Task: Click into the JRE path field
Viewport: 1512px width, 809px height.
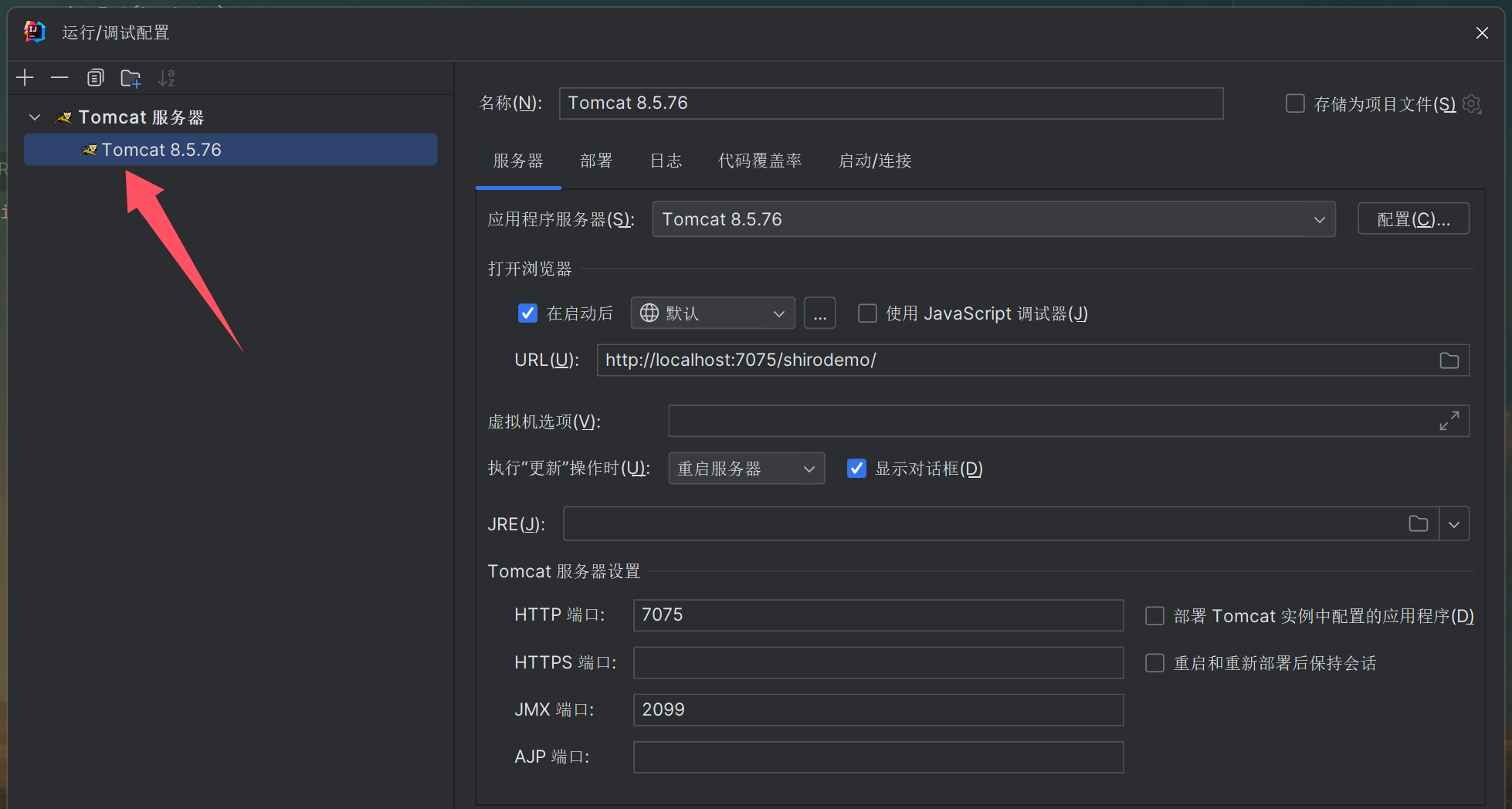Action: click(1001, 524)
